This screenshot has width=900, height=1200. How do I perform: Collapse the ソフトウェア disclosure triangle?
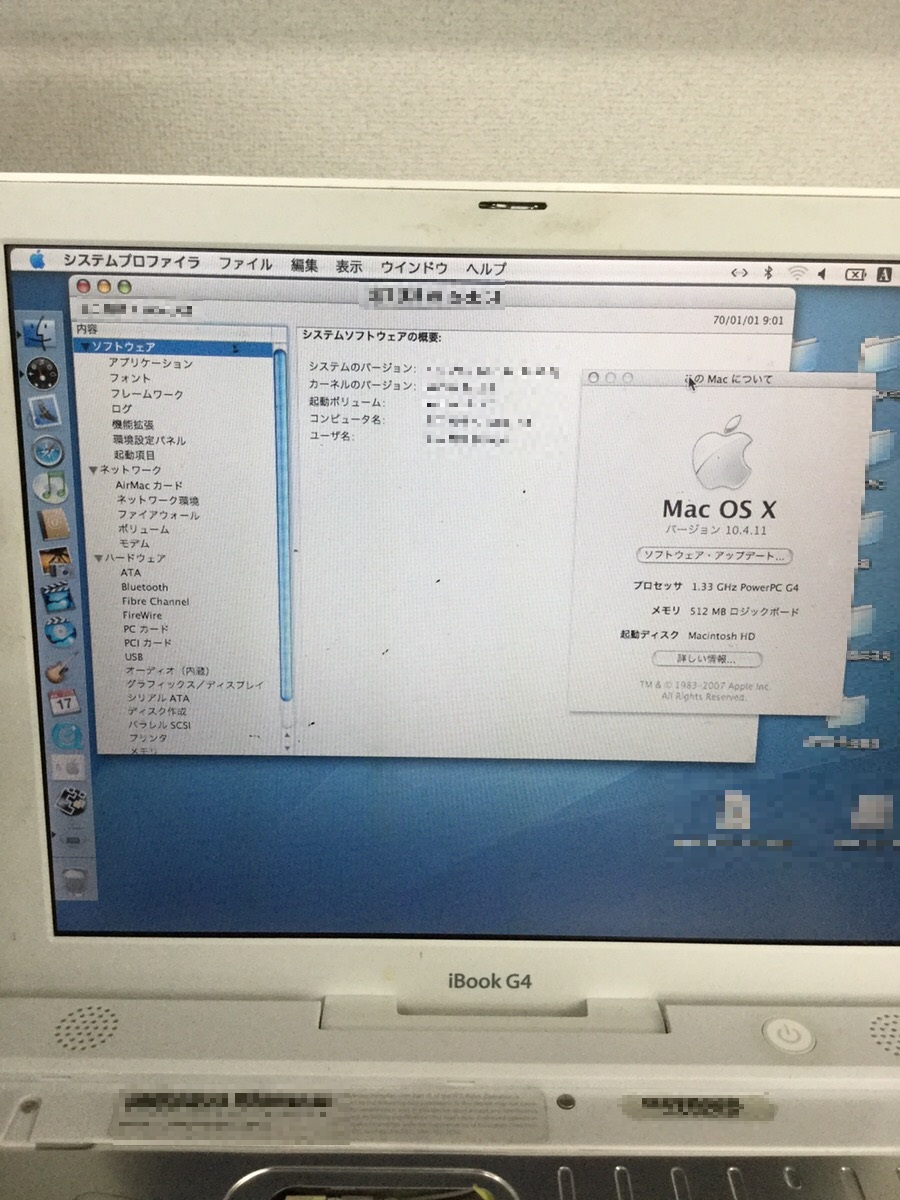(87, 346)
